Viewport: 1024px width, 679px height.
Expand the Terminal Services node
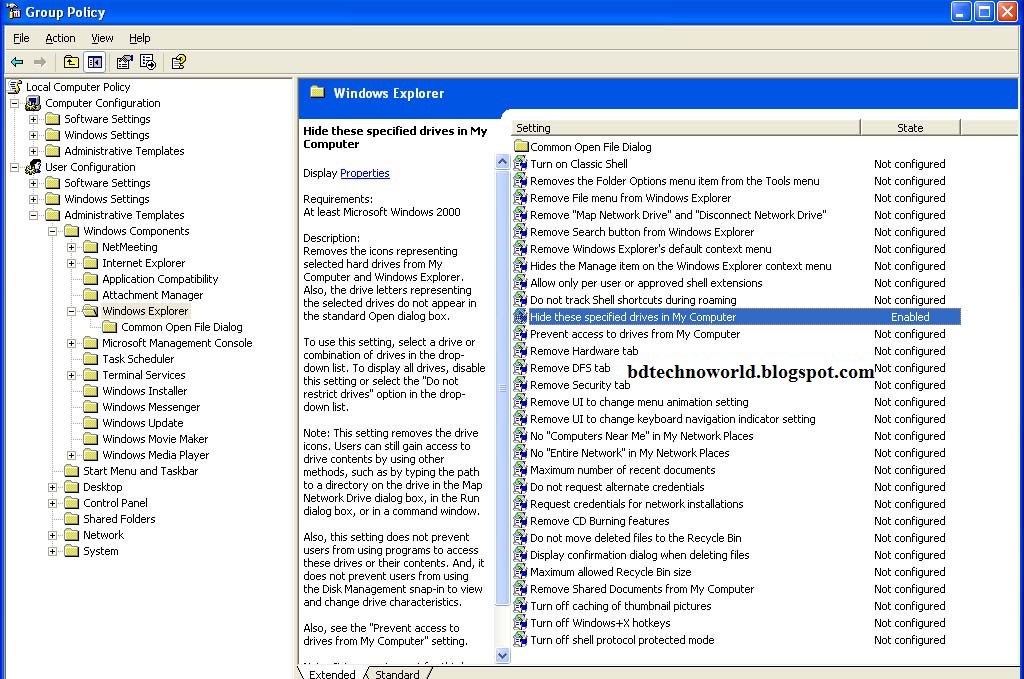click(x=72, y=375)
